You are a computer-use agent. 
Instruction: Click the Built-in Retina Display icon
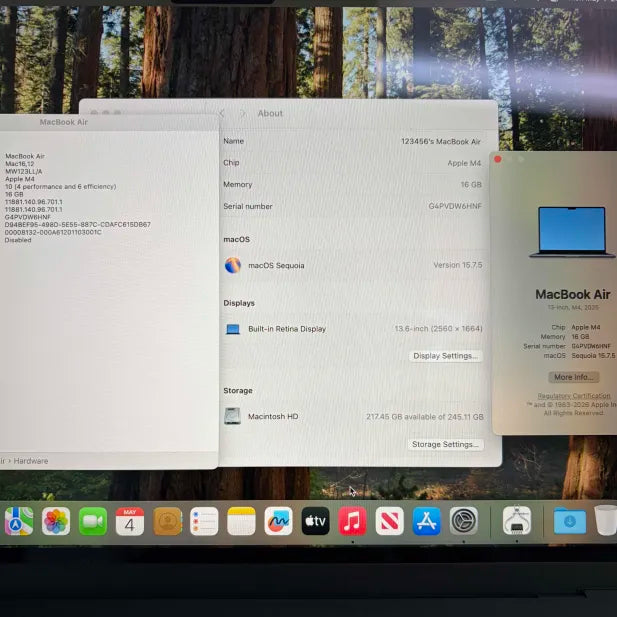[x=233, y=329]
